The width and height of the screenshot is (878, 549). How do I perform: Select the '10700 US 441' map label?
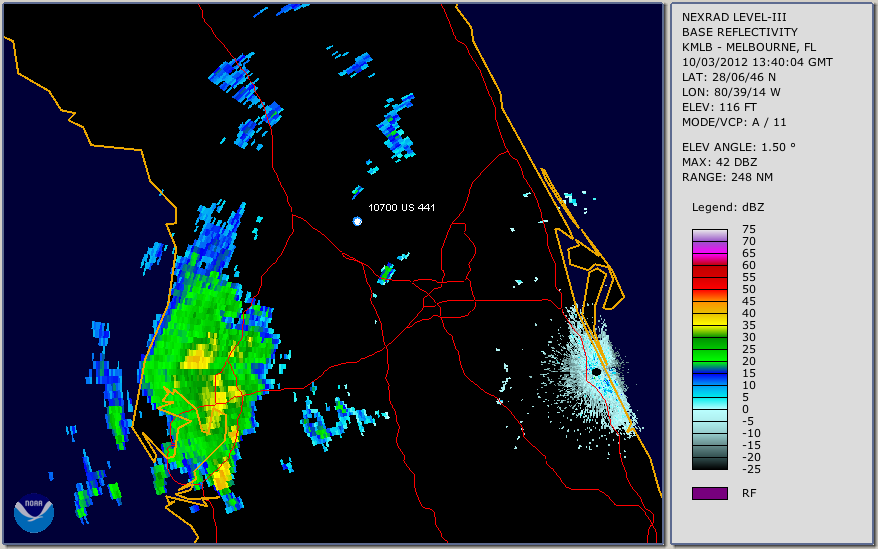point(401,207)
